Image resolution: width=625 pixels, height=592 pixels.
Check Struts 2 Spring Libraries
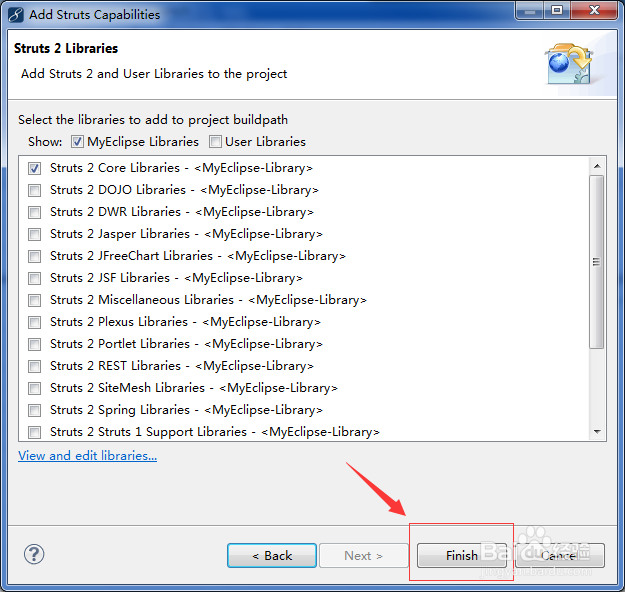click(34, 410)
